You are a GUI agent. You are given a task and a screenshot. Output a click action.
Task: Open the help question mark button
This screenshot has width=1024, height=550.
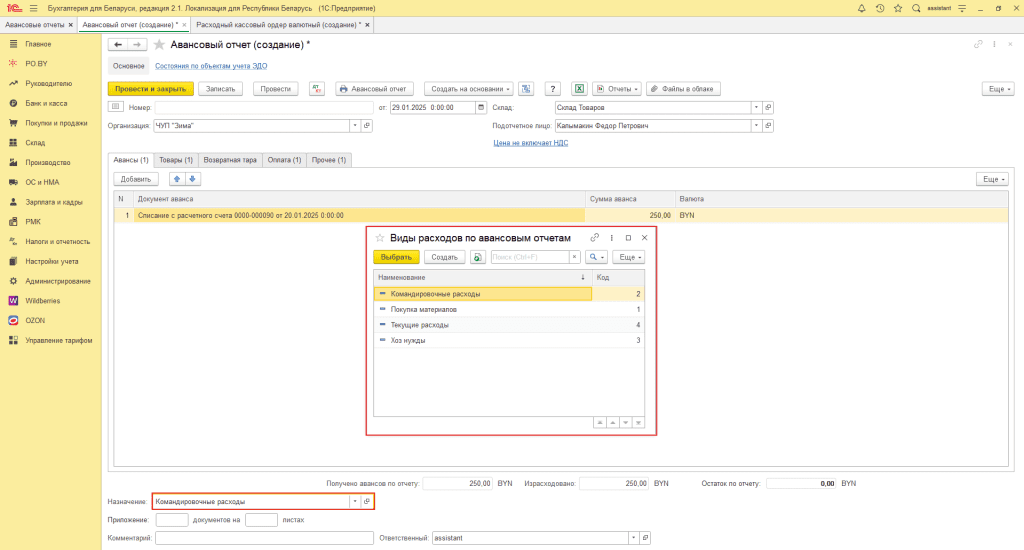(x=552, y=89)
